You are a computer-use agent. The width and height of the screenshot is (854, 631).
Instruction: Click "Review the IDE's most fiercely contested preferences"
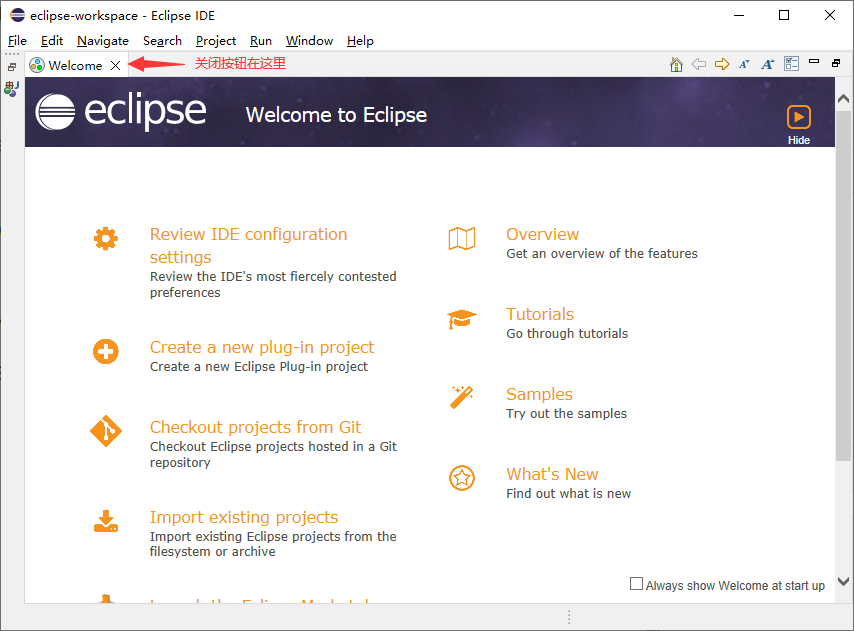(x=273, y=284)
